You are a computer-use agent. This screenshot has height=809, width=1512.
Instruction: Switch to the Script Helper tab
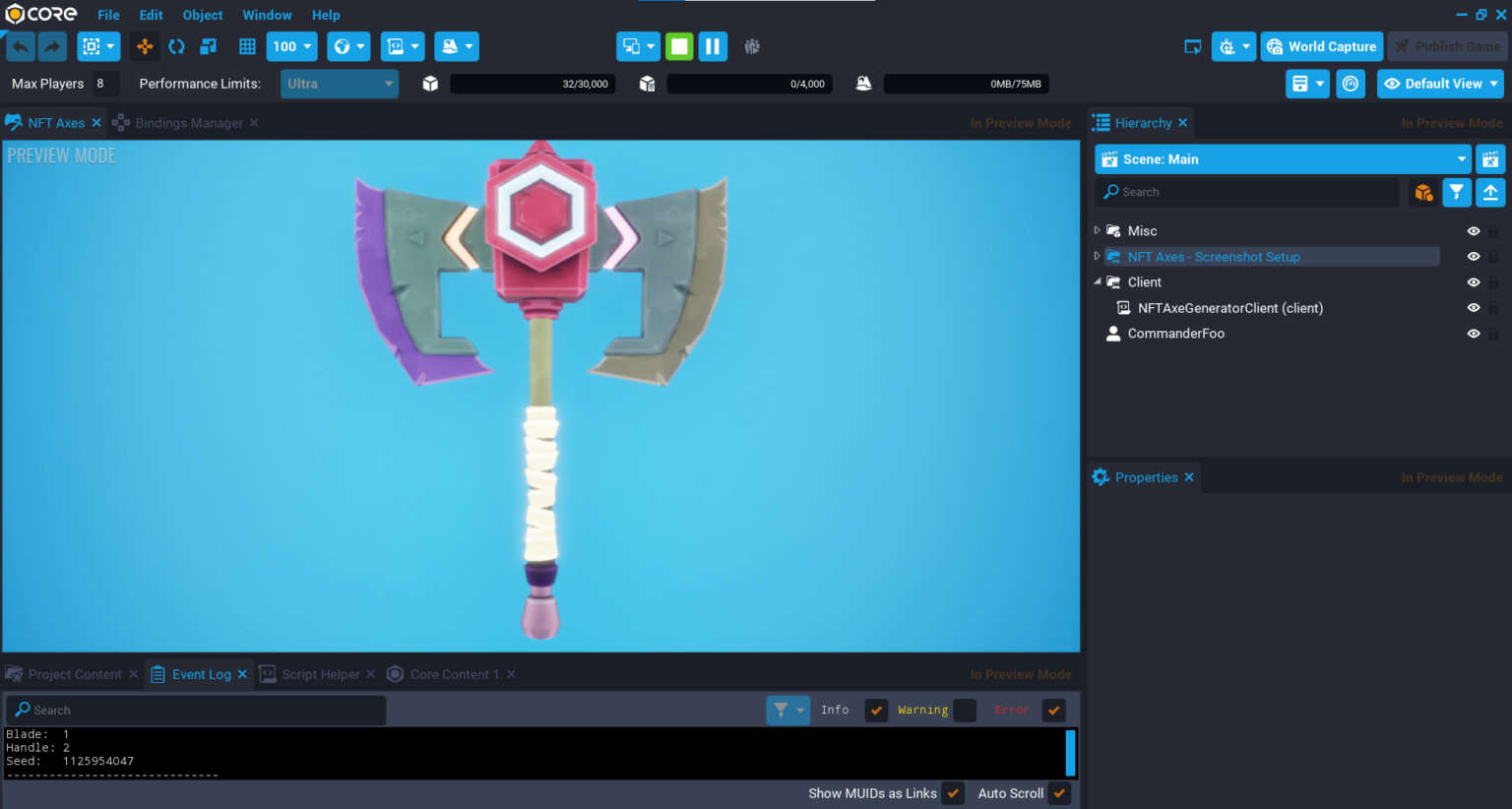(320, 674)
